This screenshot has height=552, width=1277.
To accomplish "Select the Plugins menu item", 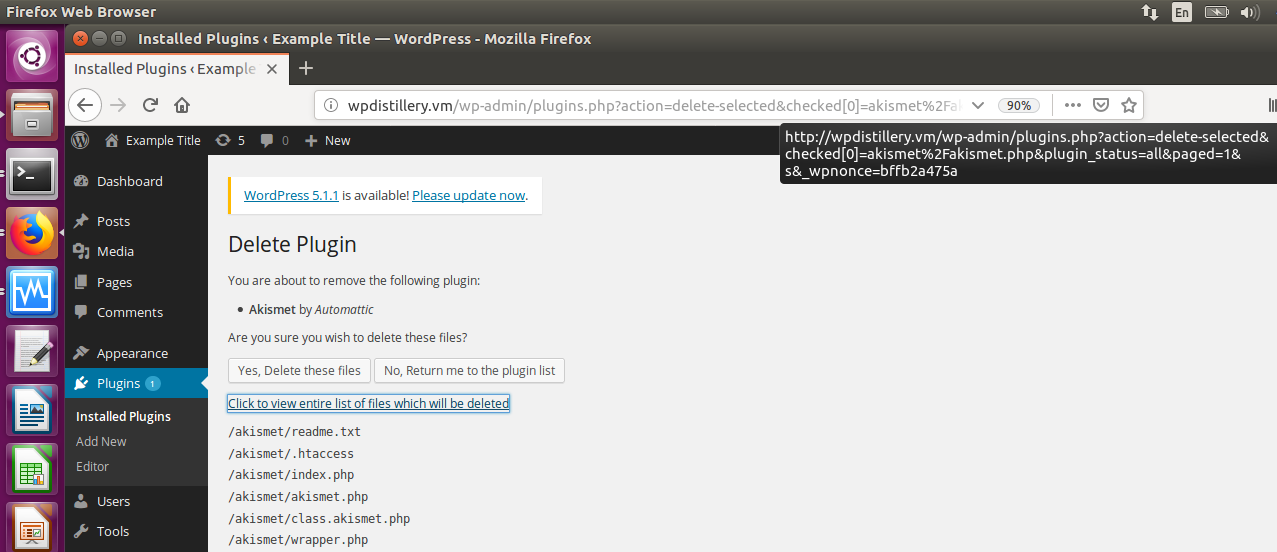I will coord(136,383).
